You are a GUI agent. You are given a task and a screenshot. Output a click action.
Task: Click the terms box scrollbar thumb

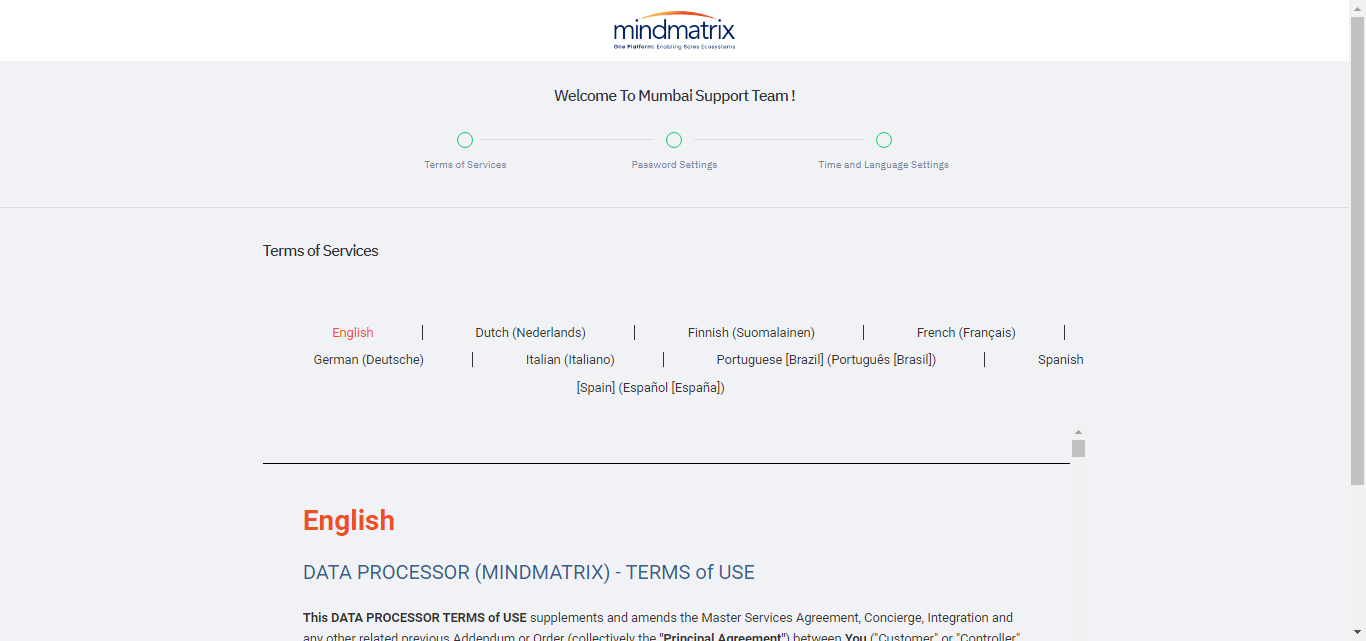point(1078,448)
